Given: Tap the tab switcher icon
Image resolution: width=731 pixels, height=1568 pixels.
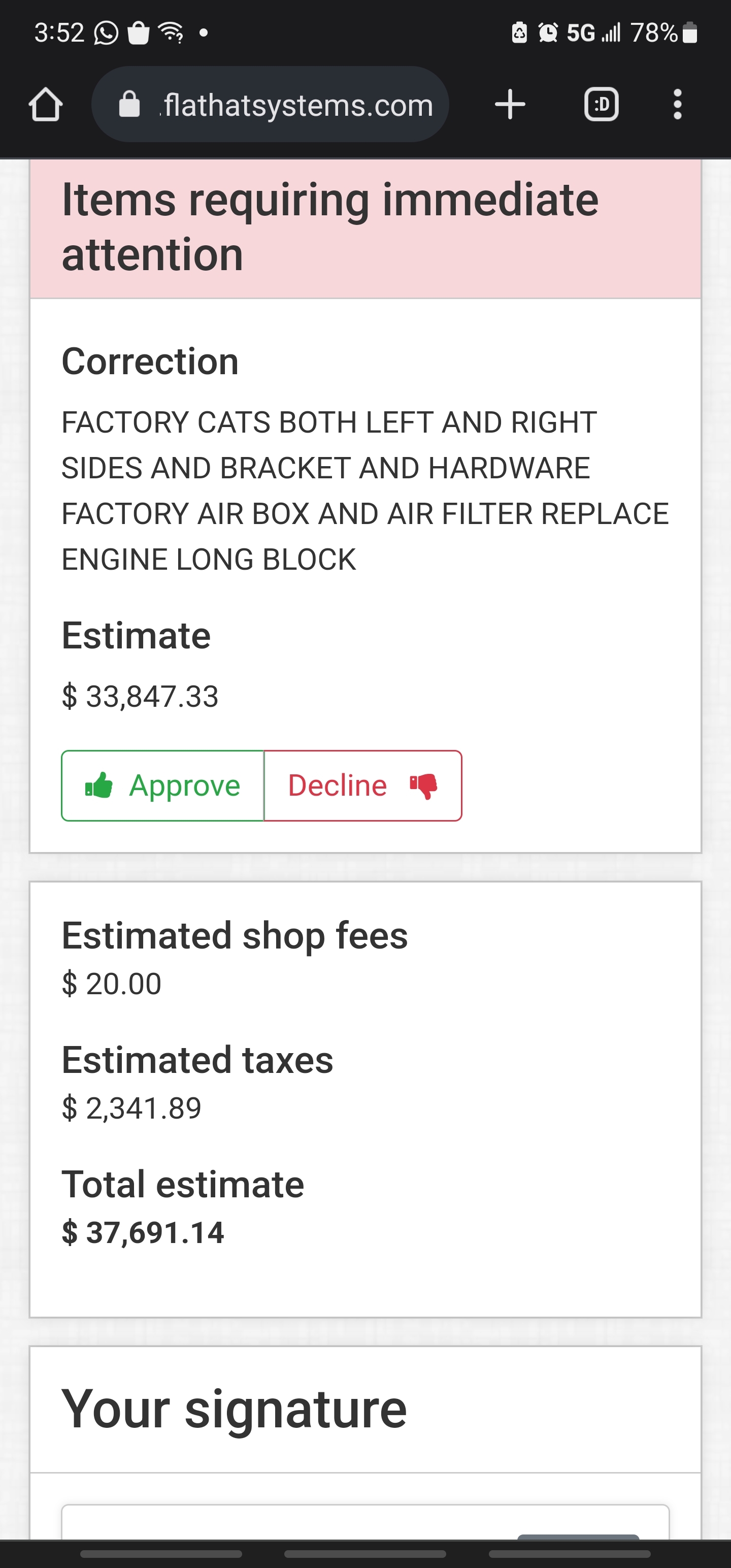Looking at the screenshot, I should coord(602,104).
